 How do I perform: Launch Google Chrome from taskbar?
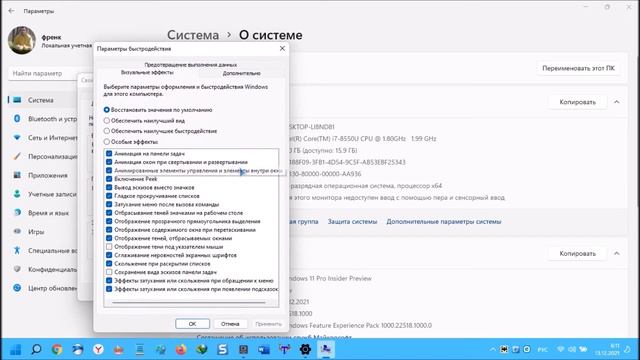click(x=57, y=349)
